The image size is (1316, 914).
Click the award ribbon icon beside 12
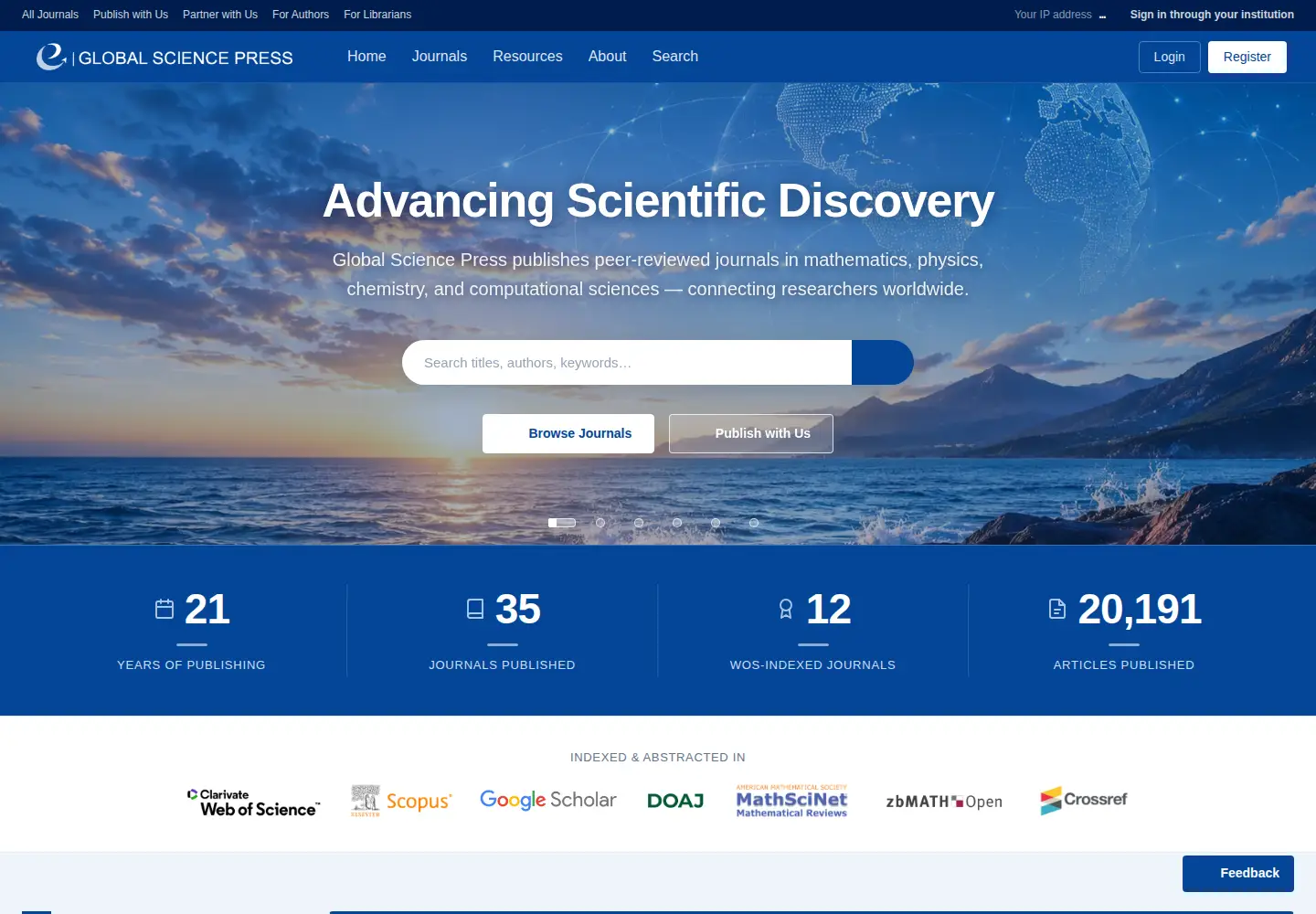click(786, 609)
